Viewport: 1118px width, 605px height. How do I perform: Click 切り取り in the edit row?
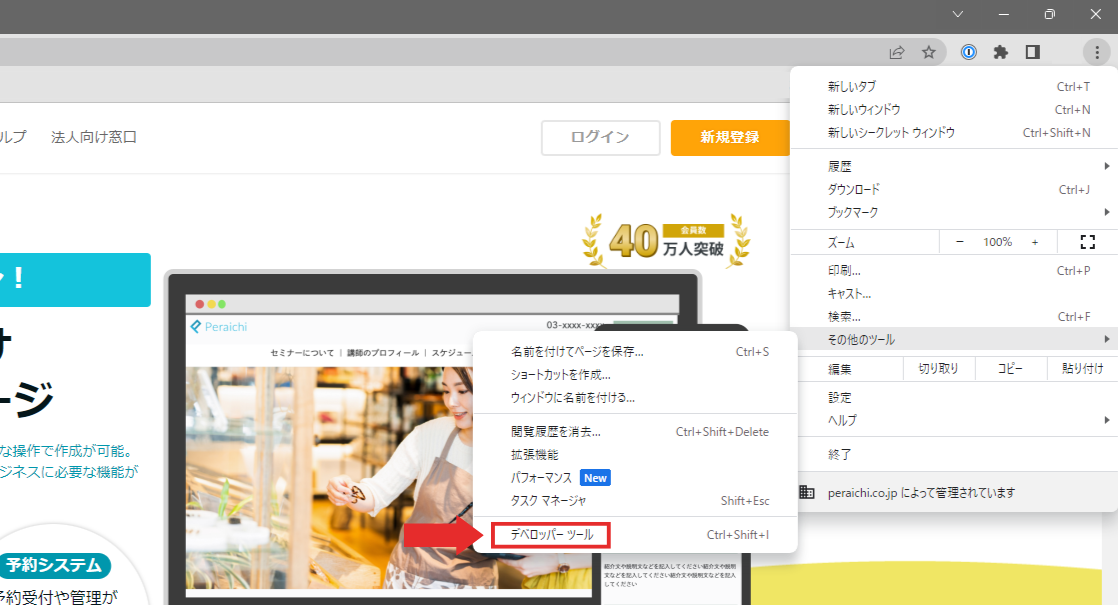tap(938, 368)
